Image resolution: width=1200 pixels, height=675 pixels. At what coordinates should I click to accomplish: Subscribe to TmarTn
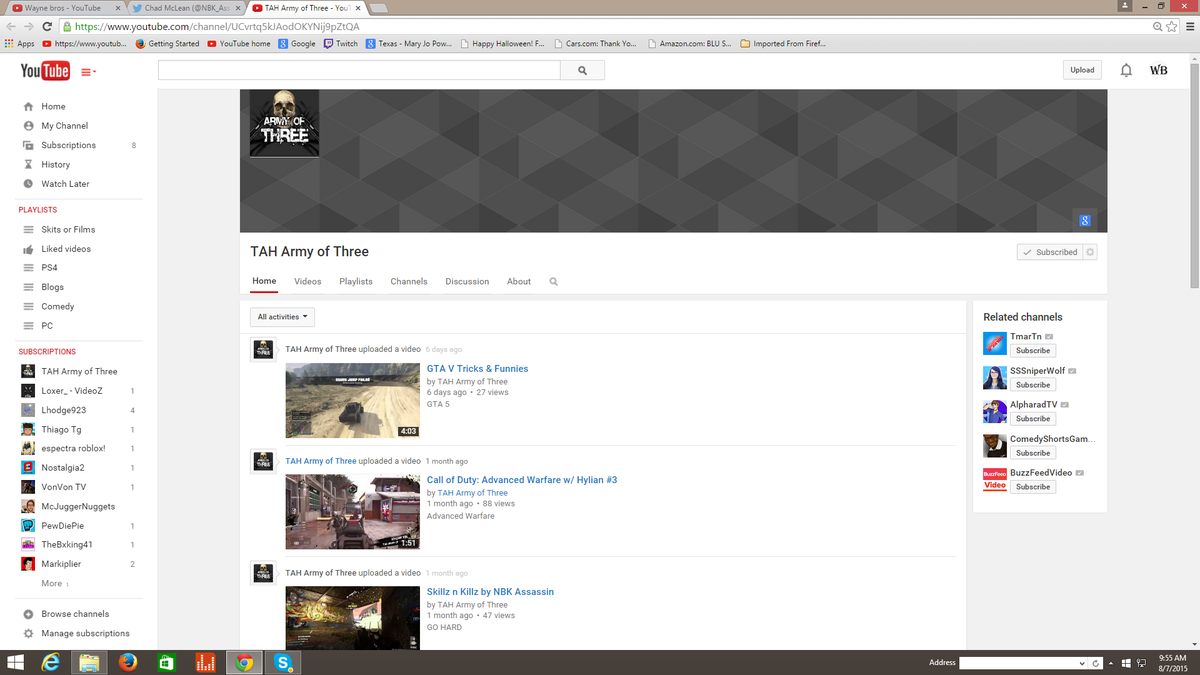pos(1033,351)
